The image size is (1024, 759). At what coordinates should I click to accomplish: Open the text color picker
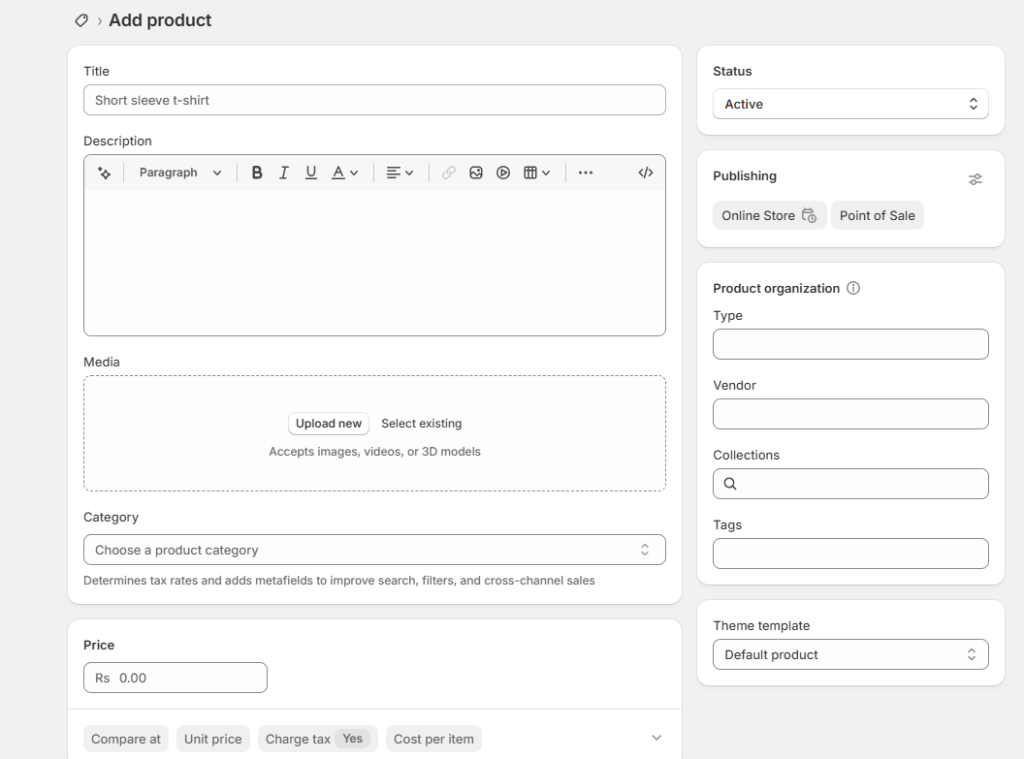click(x=345, y=172)
